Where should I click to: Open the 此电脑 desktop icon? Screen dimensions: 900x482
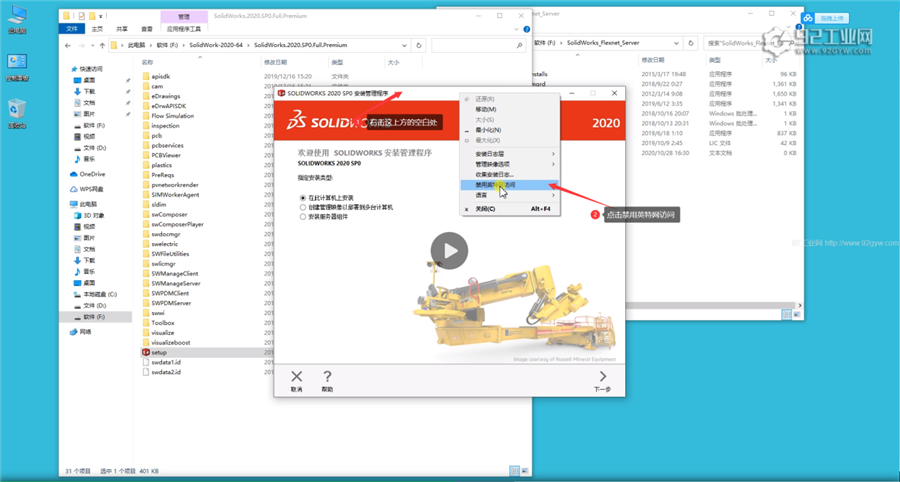click(17, 19)
